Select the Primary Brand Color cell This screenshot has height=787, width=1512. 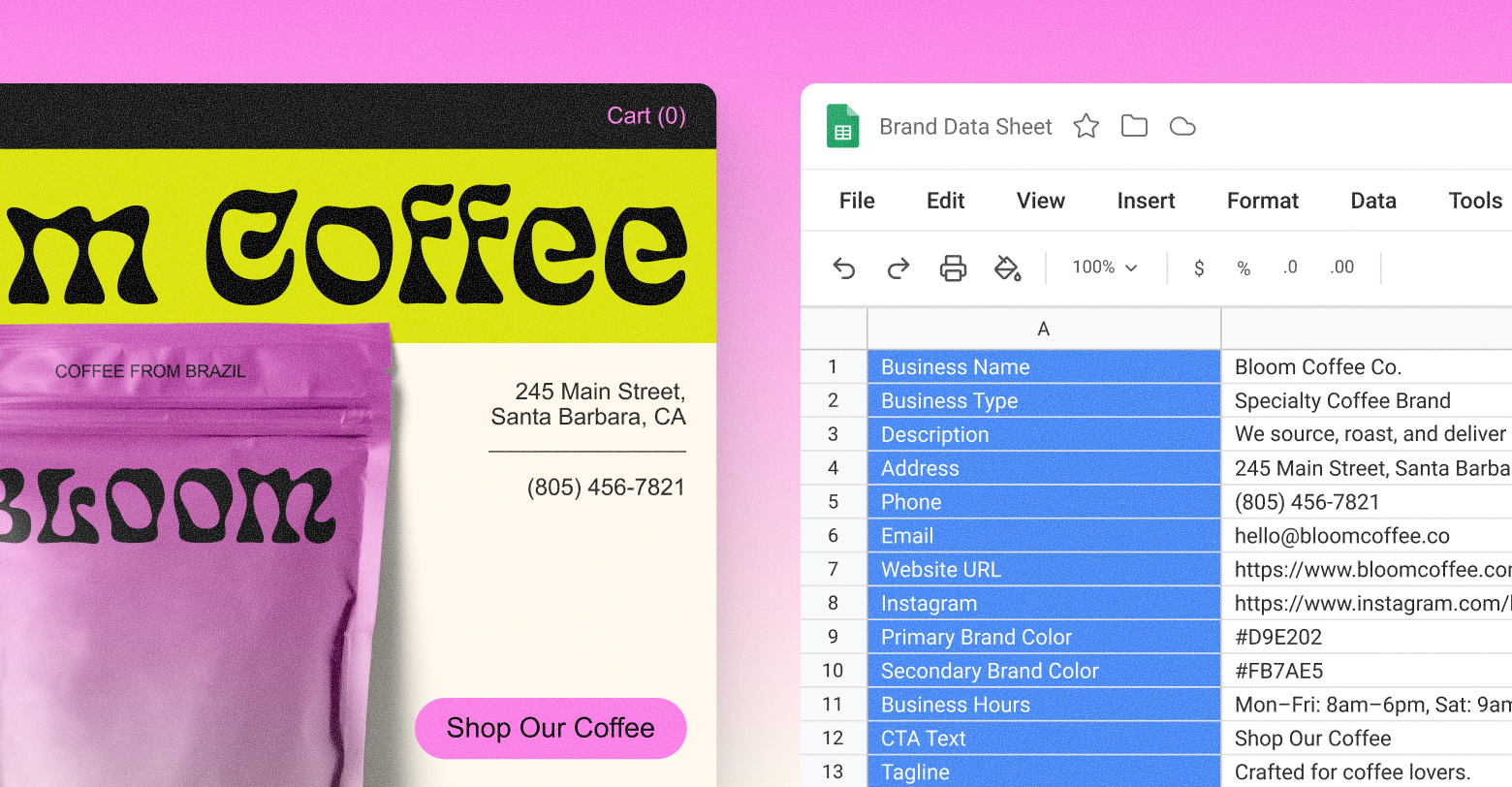coord(1043,637)
